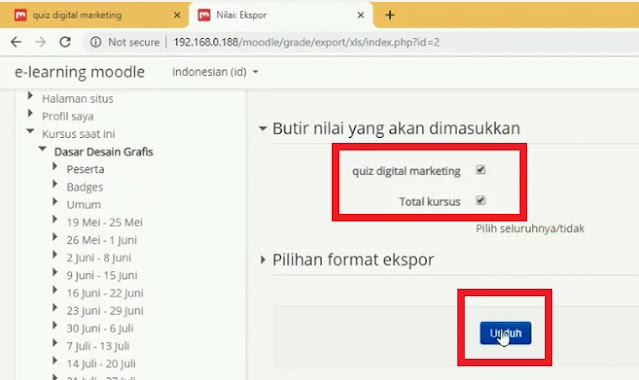639x380 pixels.
Task: Click Moodle favicon on Nilai: Ekspor tab
Action: click(x=204, y=15)
